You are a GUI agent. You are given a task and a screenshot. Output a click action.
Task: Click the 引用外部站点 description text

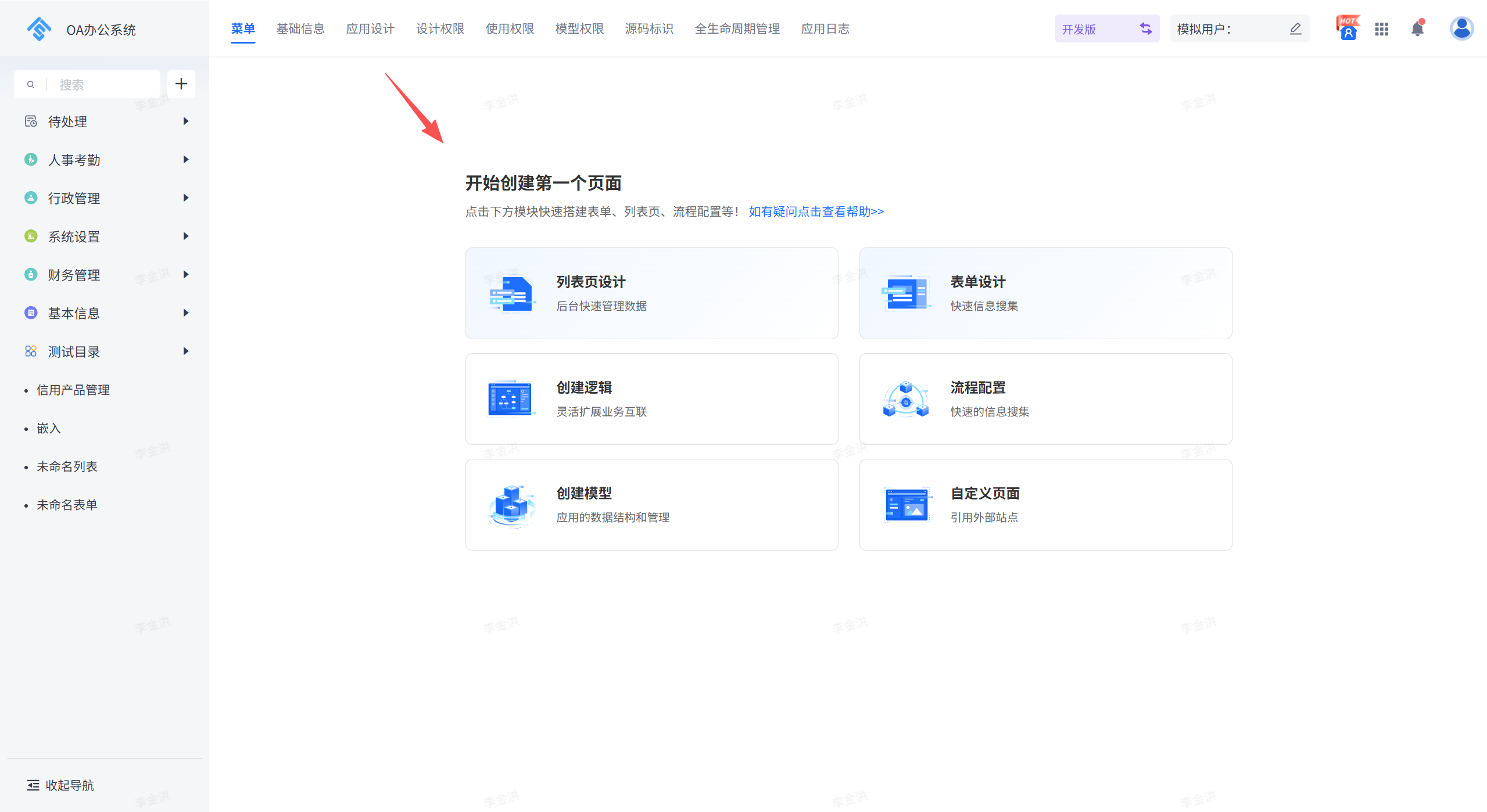(984, 517)
